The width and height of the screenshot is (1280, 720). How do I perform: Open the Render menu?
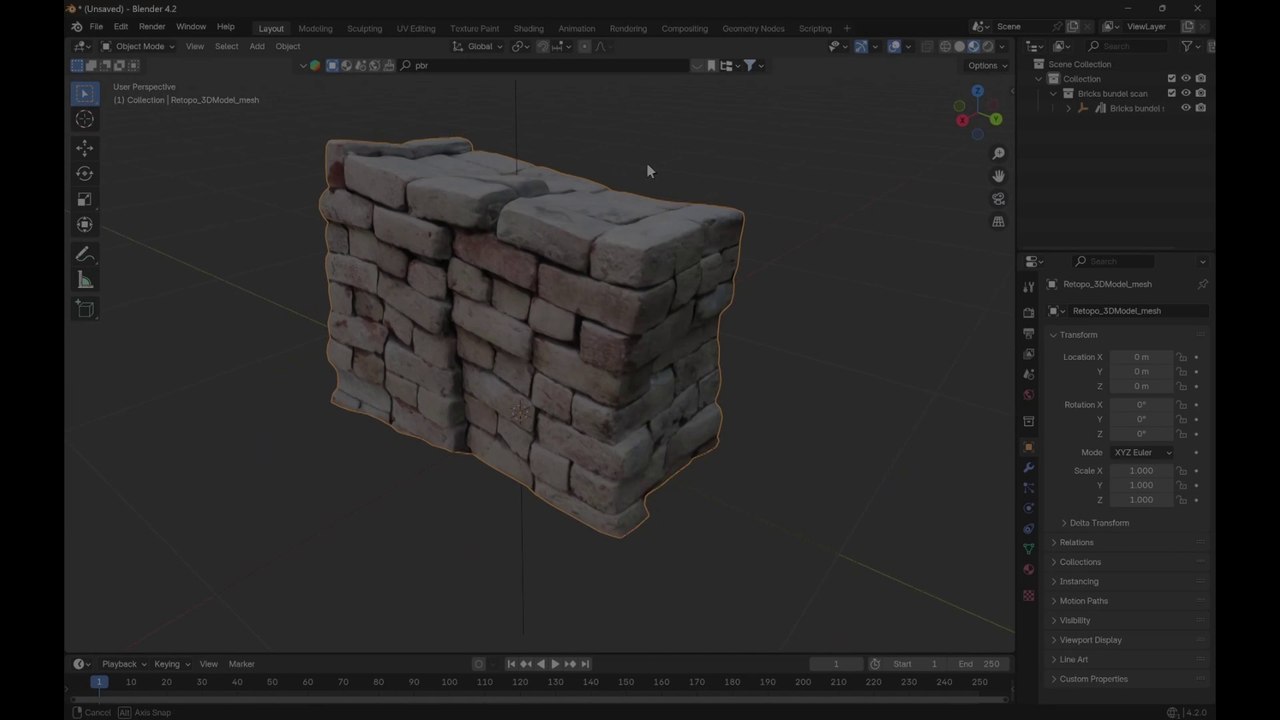pyautogui.click(x=152, y=27)
